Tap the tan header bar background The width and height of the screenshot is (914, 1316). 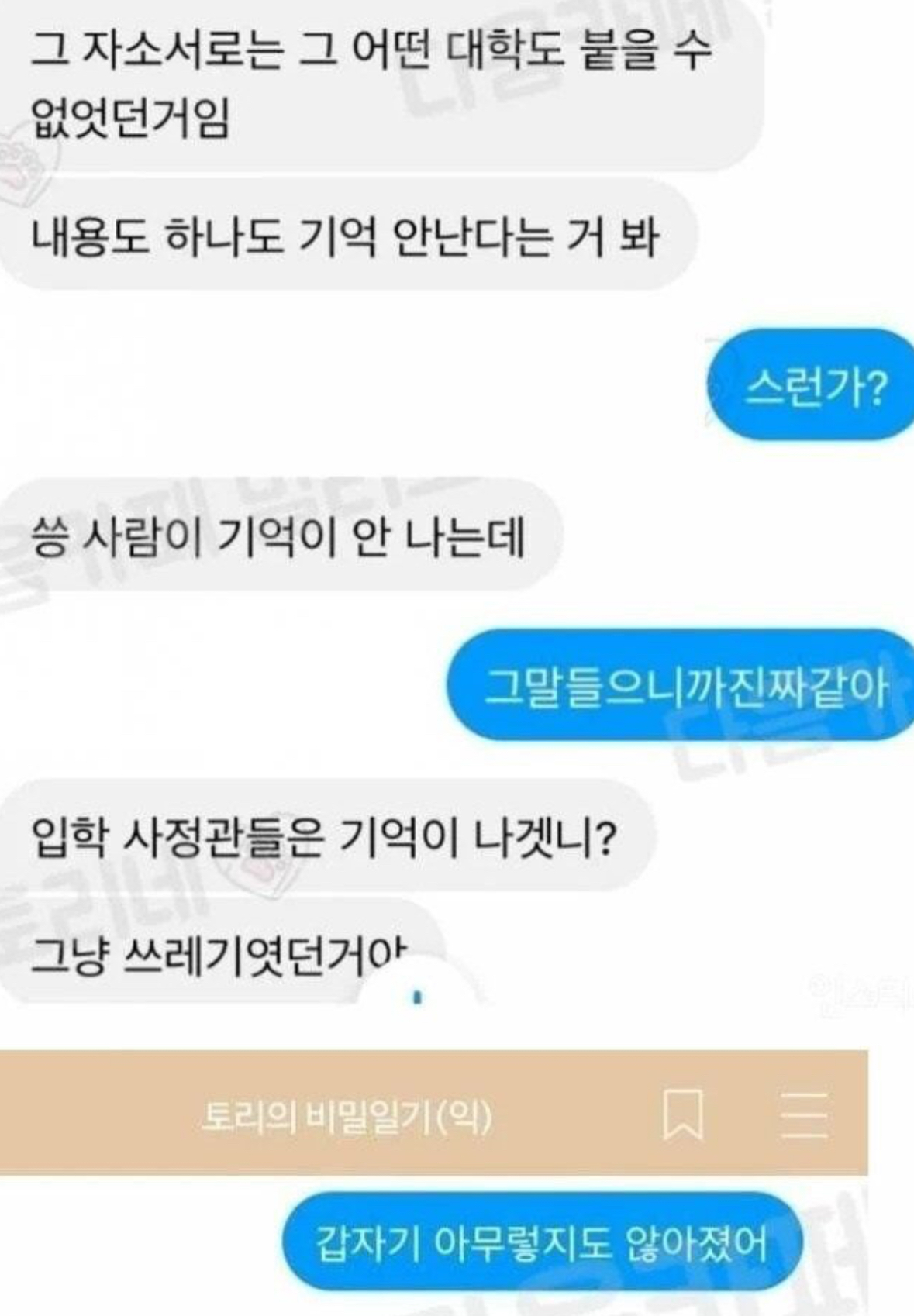[433, 1113]
